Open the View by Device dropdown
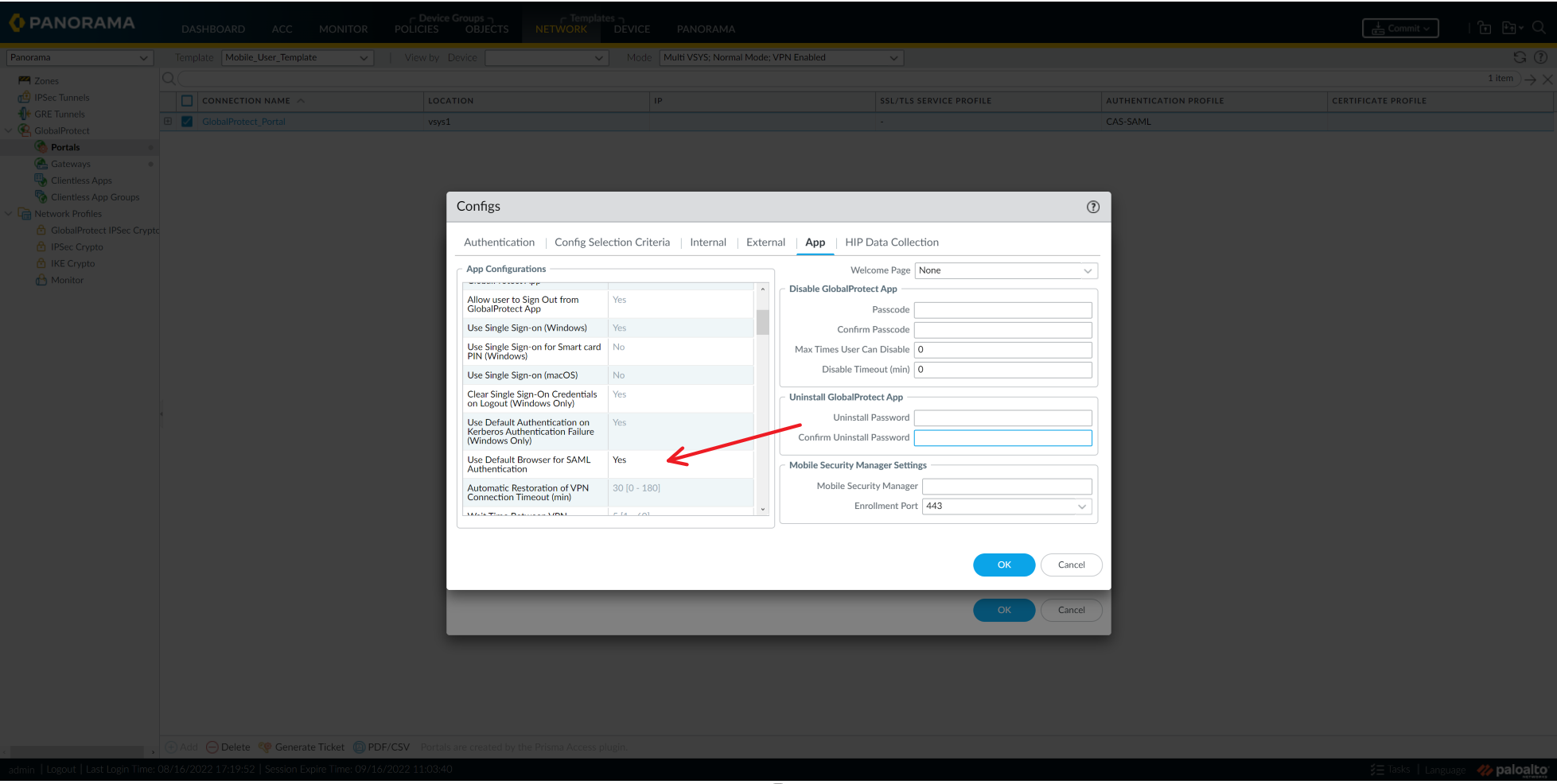Screen dimensions: 1557x784 click(547, 58)
